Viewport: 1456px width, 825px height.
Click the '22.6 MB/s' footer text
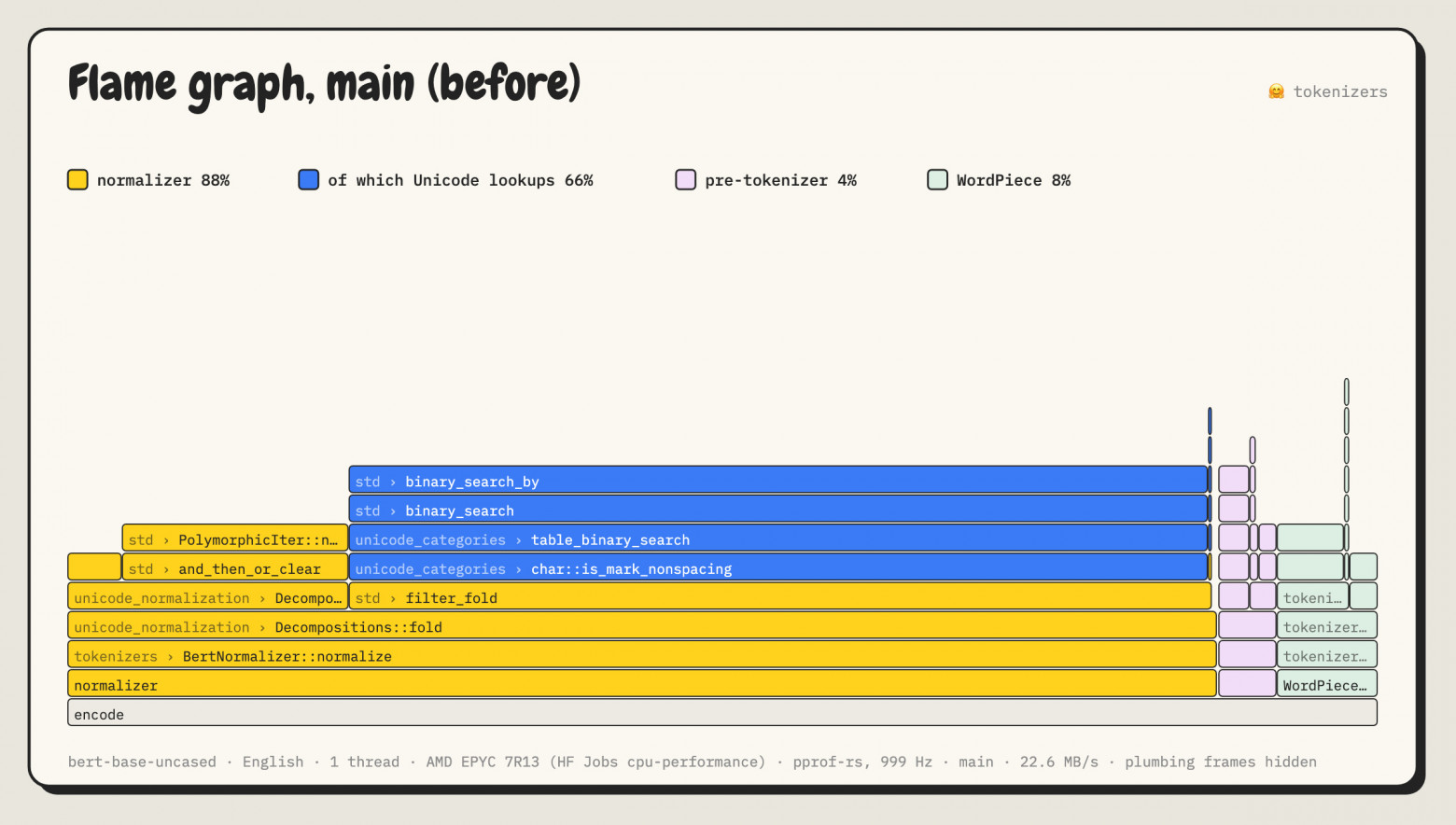point(1059,762)
